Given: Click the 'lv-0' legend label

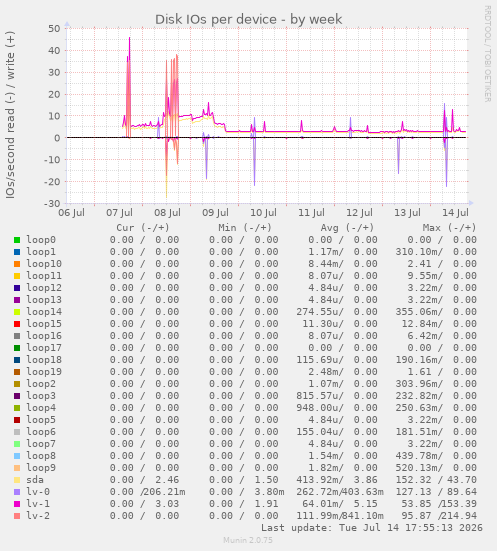Looking at the screenshot, I should pyautogui.click(x=38, y=492).
